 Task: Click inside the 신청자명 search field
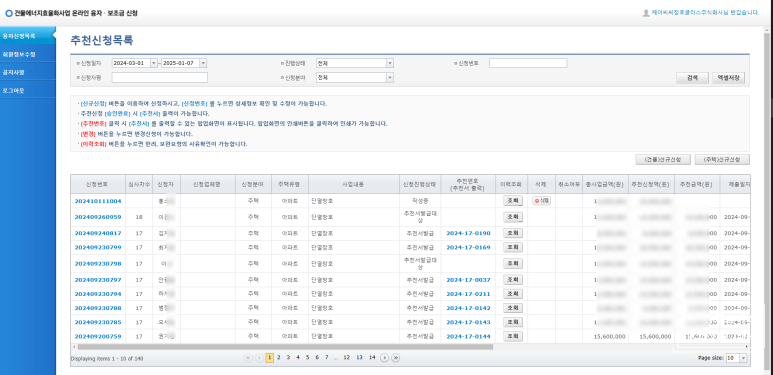coord(160,77)
